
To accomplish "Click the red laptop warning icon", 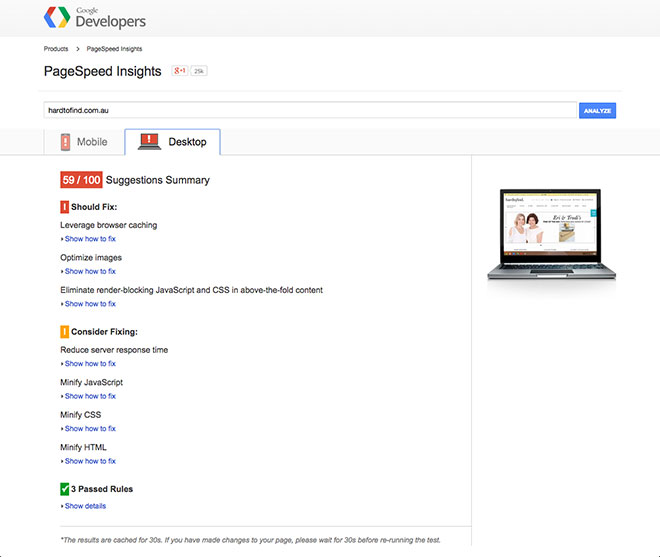I will [x=149, y=142].
